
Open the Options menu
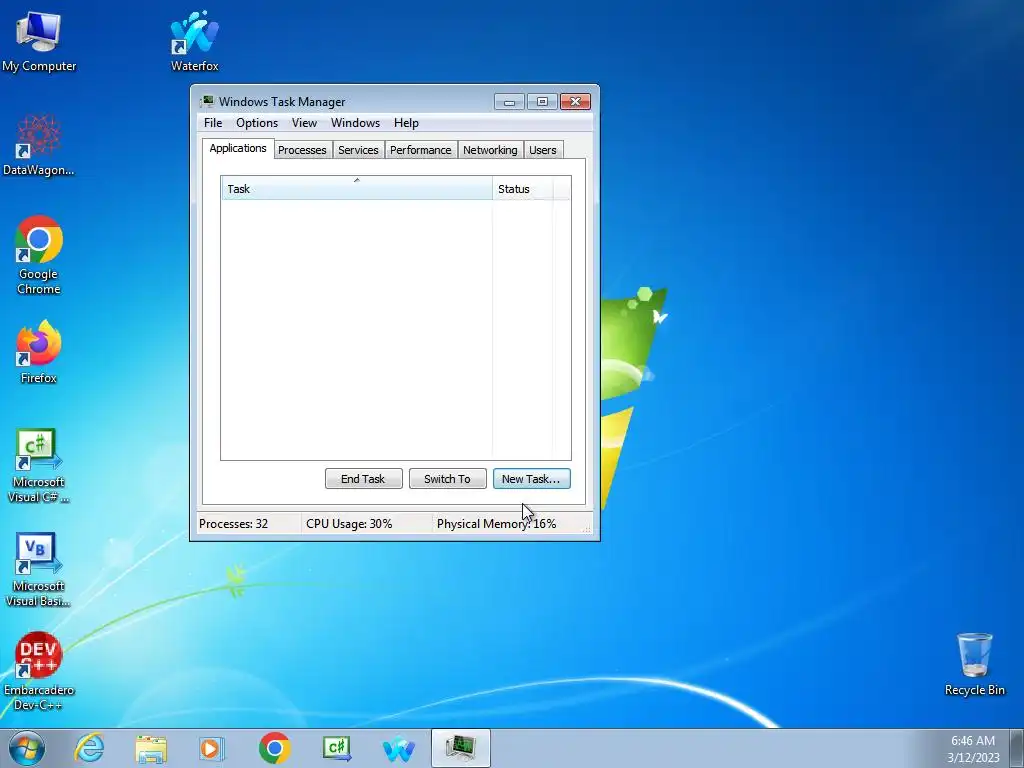[x=257, y=123]
